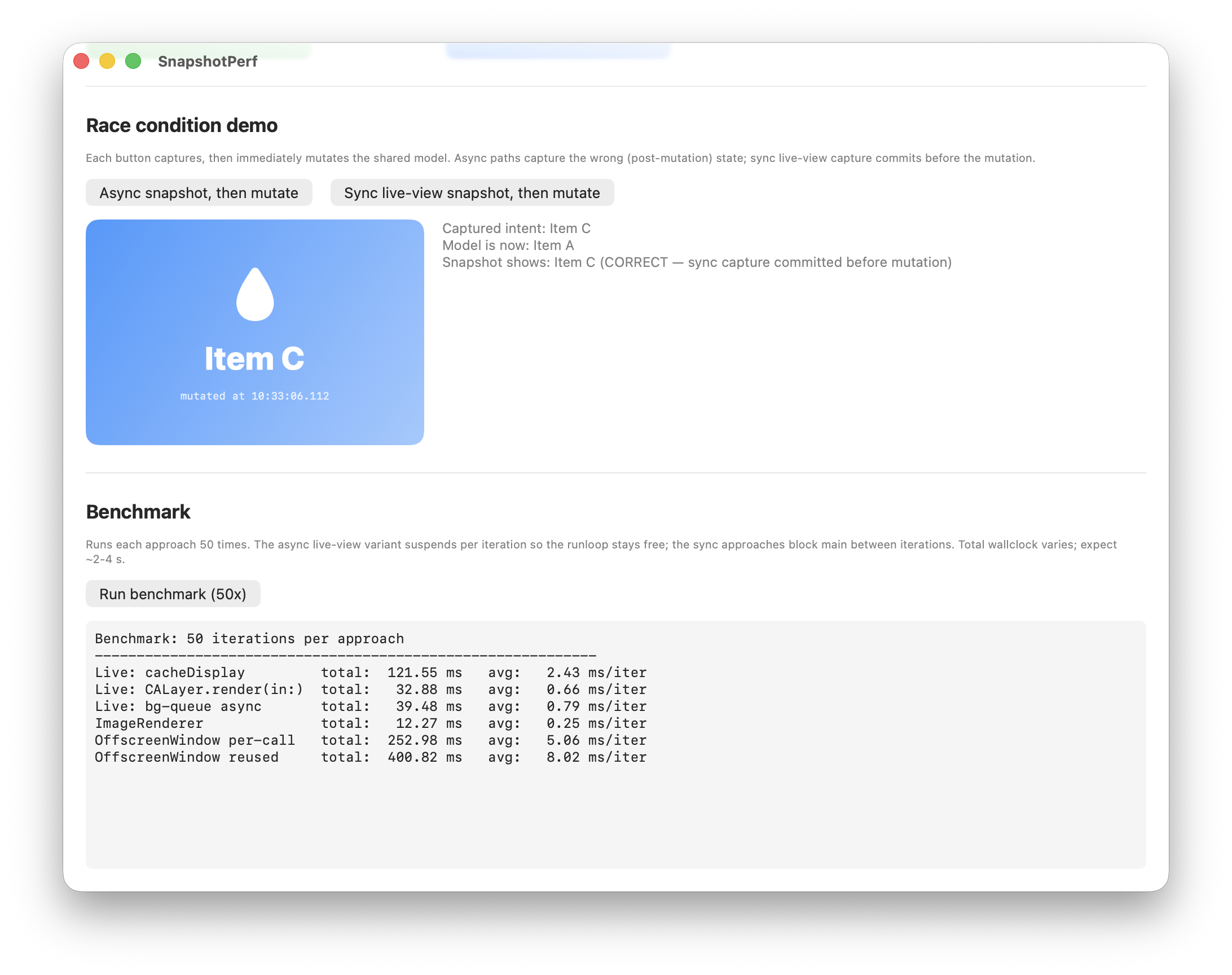Click the 'OffscreenWindow reused' result row
The height and width of the screenshot is (975, 1232).
[371, 757]
